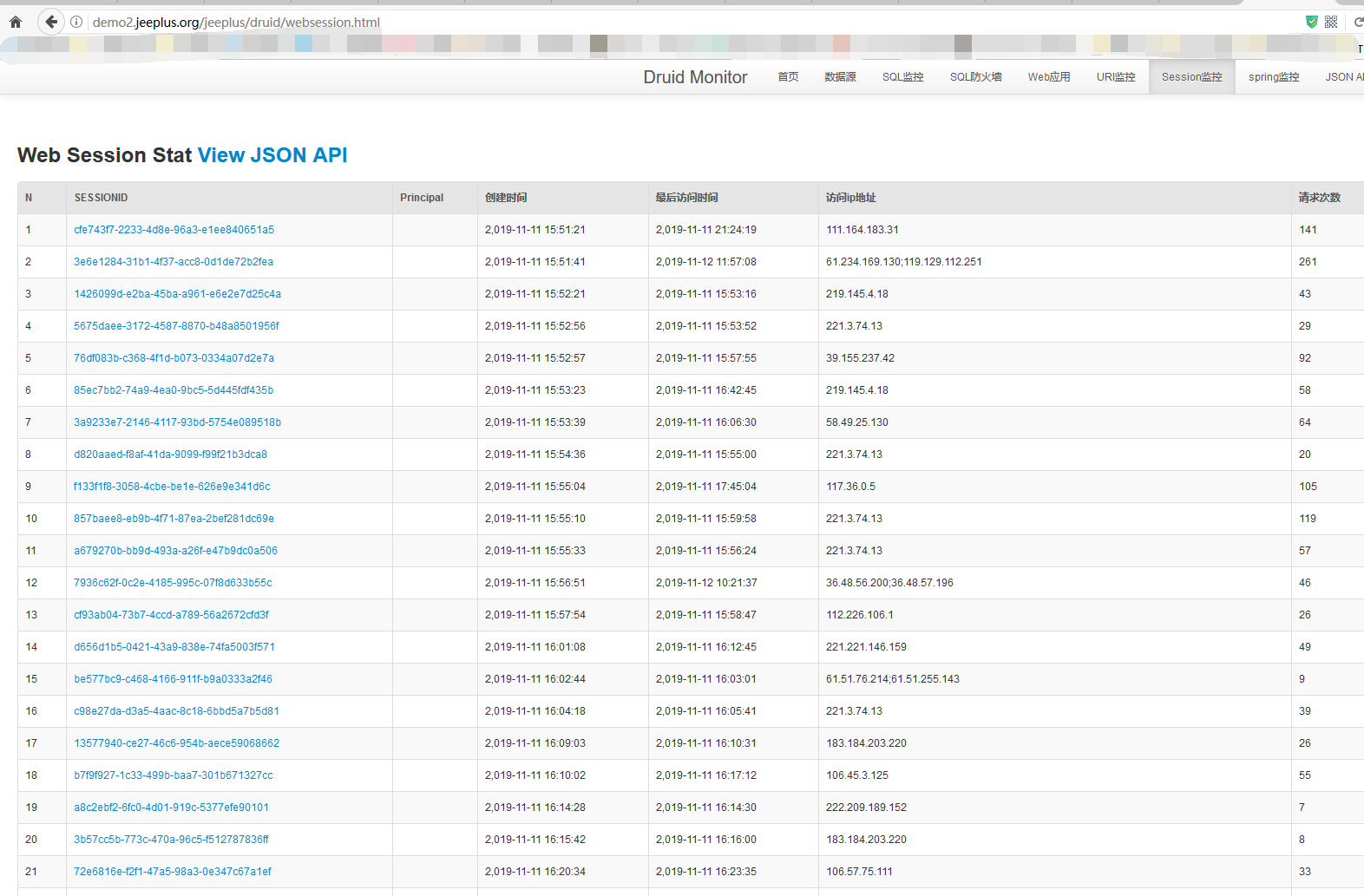Open the QR code icon in address bar
The image size is (1364, 896).
(x=1331, y=22)
